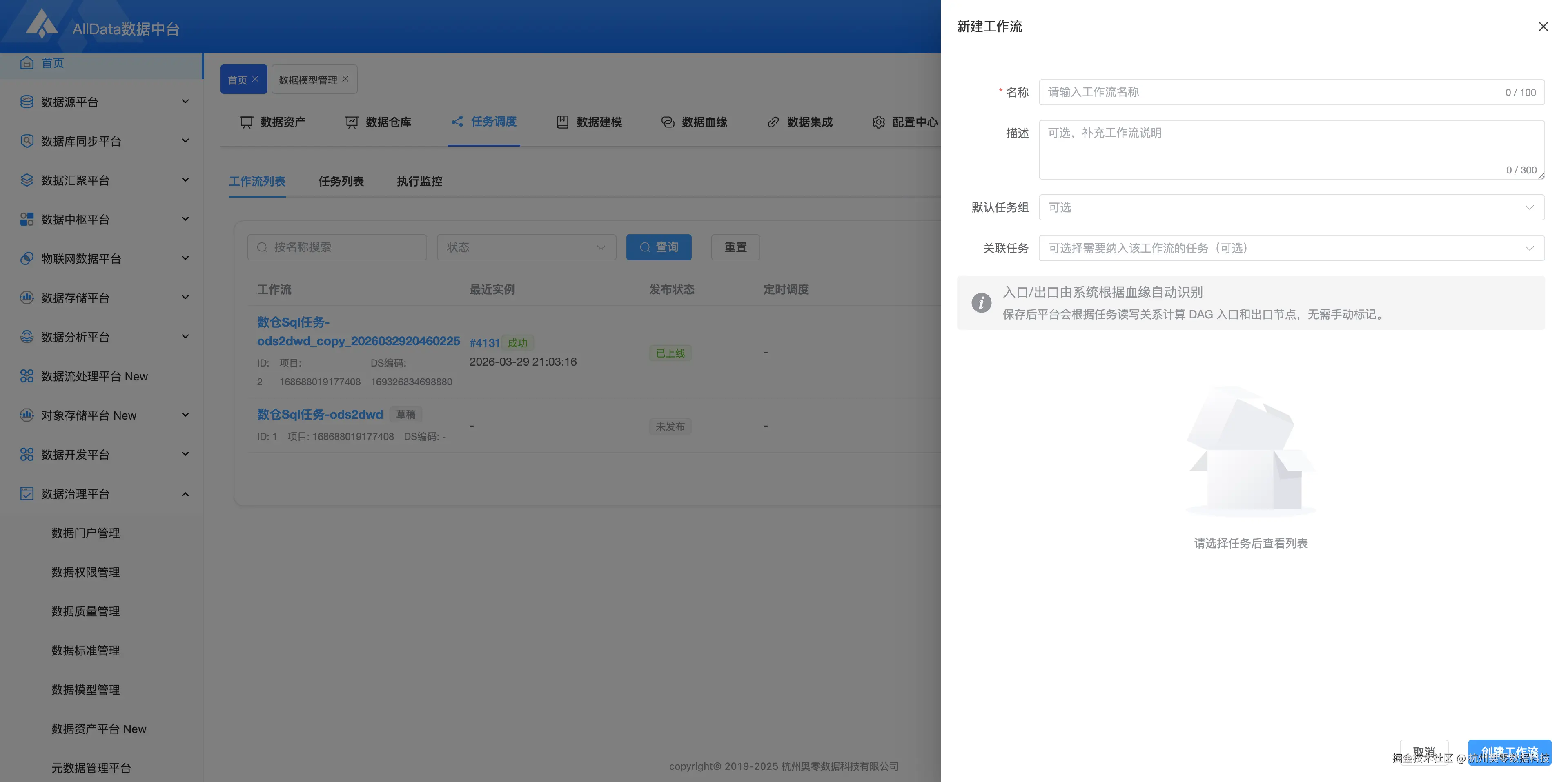Switch to the 任务列表 tab
The height and width of the screenshot is (782, 1568).
[x=341, y=181]
